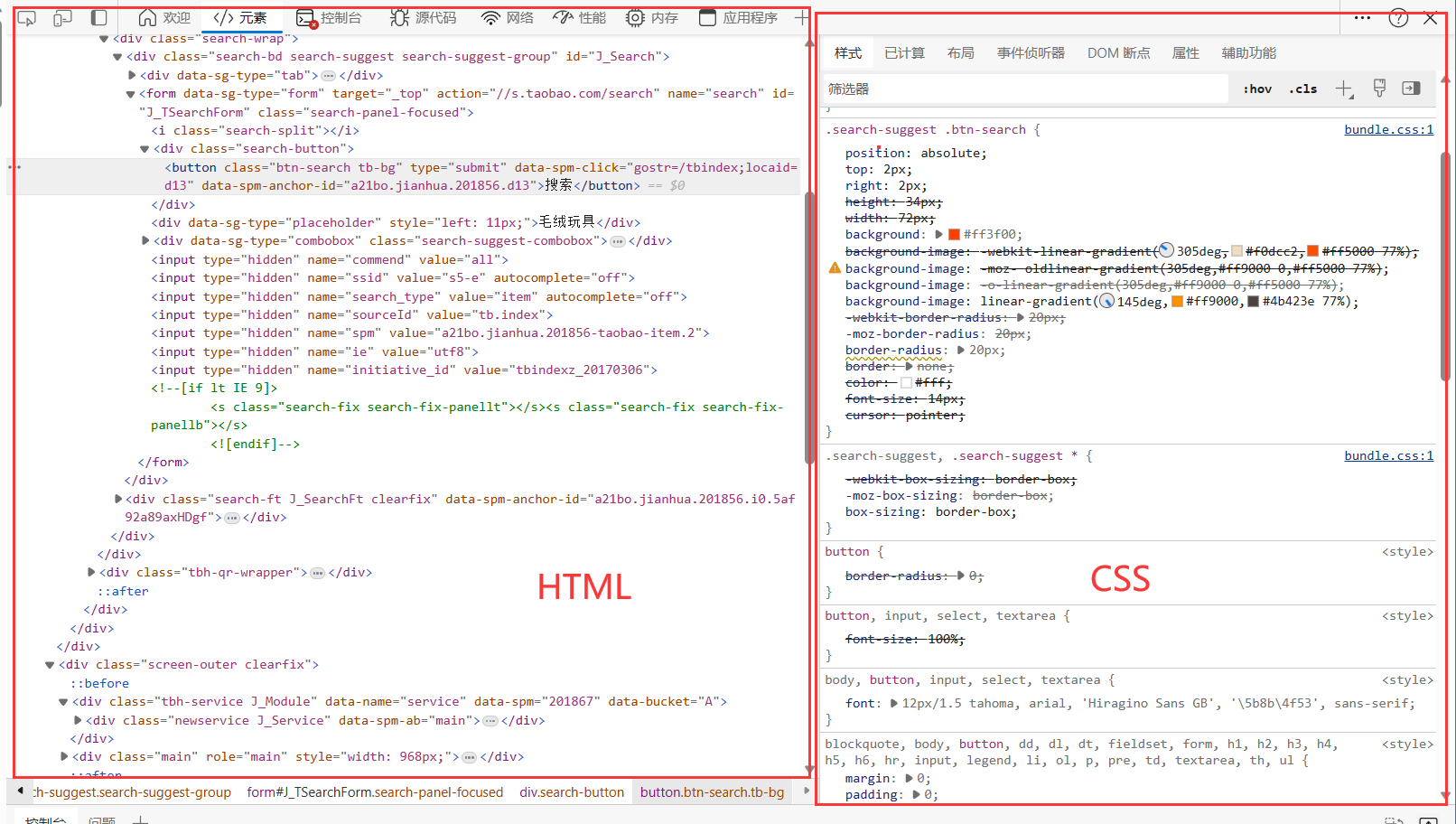The height and width of the screenshot is (824, 1456).
Task: Expand the data-sg-type="tab" div node
Action: pyautogui.click(x=132, y=76)
